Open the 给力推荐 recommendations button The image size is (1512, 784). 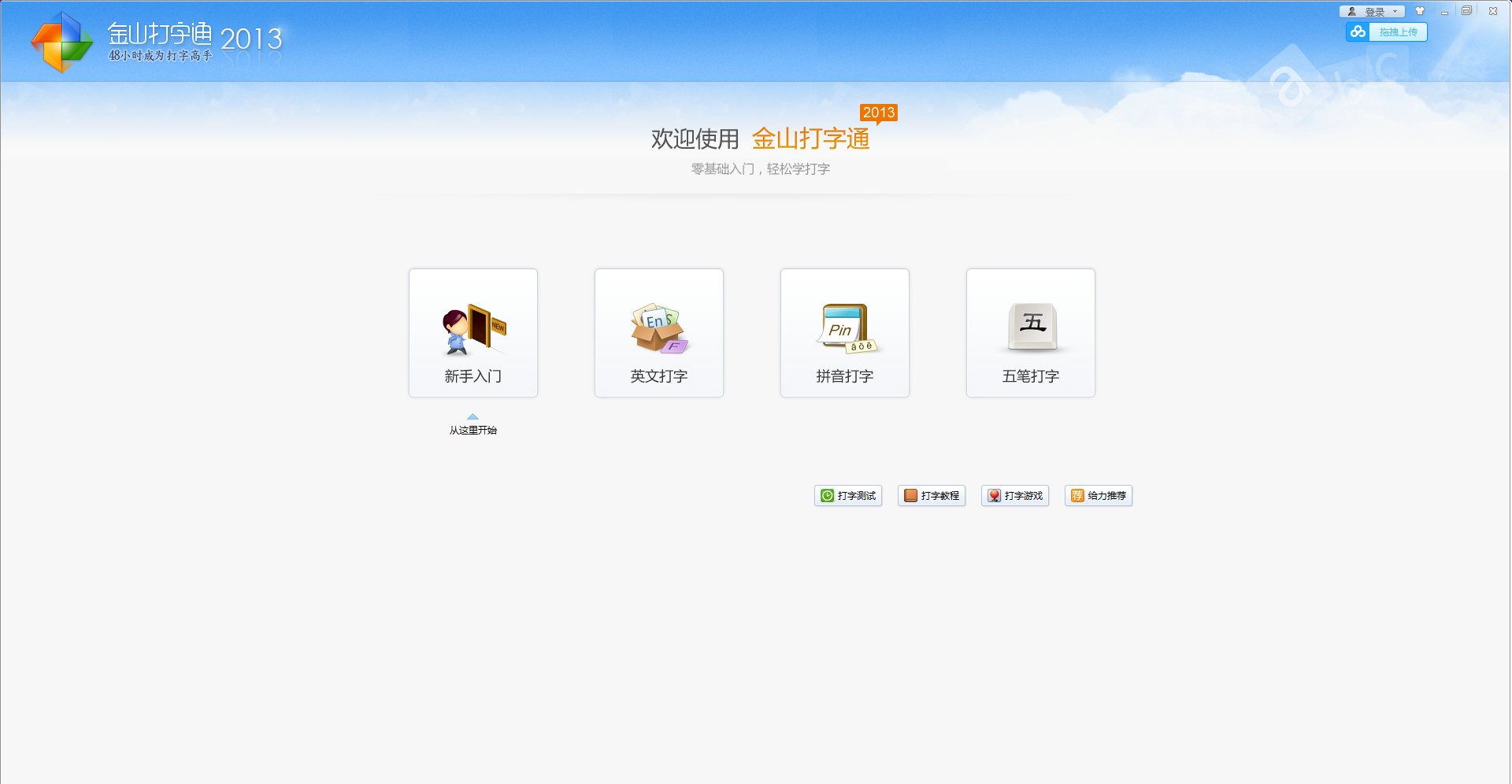pyautogui.click(x=1099, y=495)
